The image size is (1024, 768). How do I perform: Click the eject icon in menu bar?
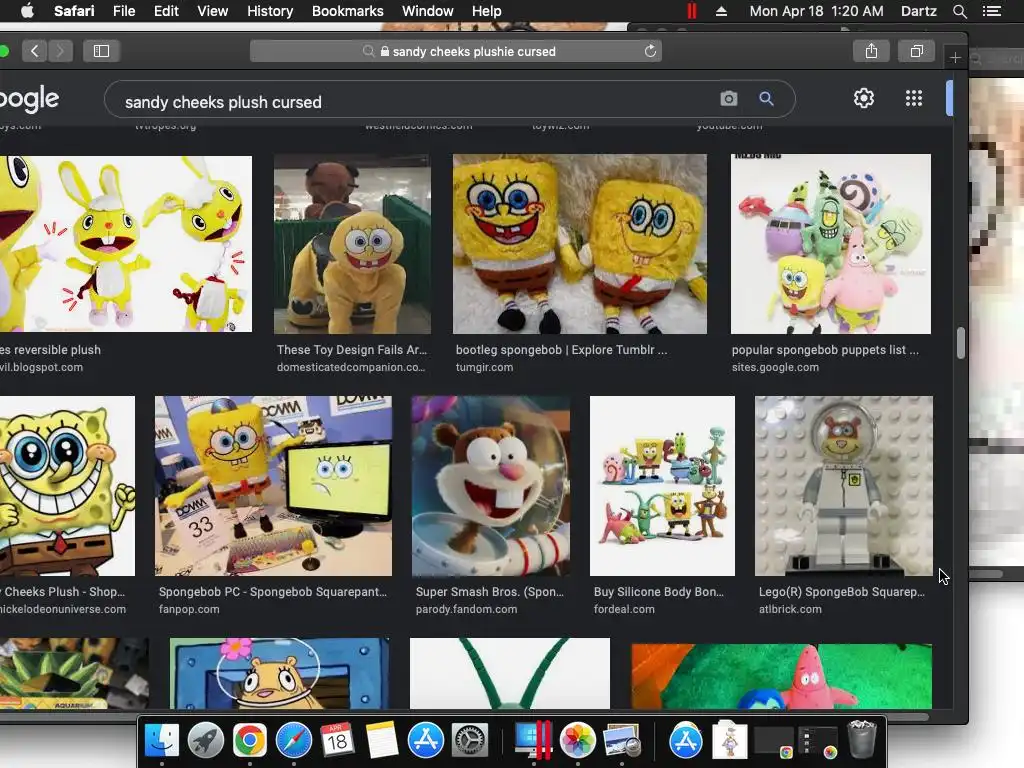(721, 11)
